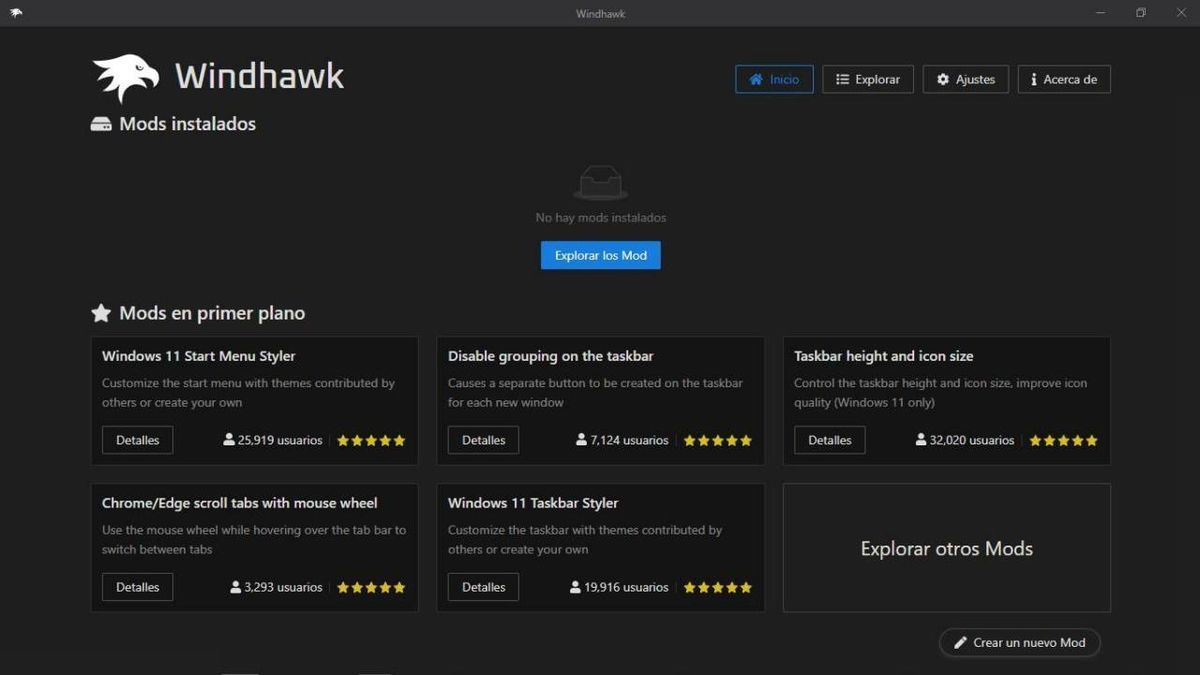Click the users icon next to 32,020 usuarios

point(920,440)
